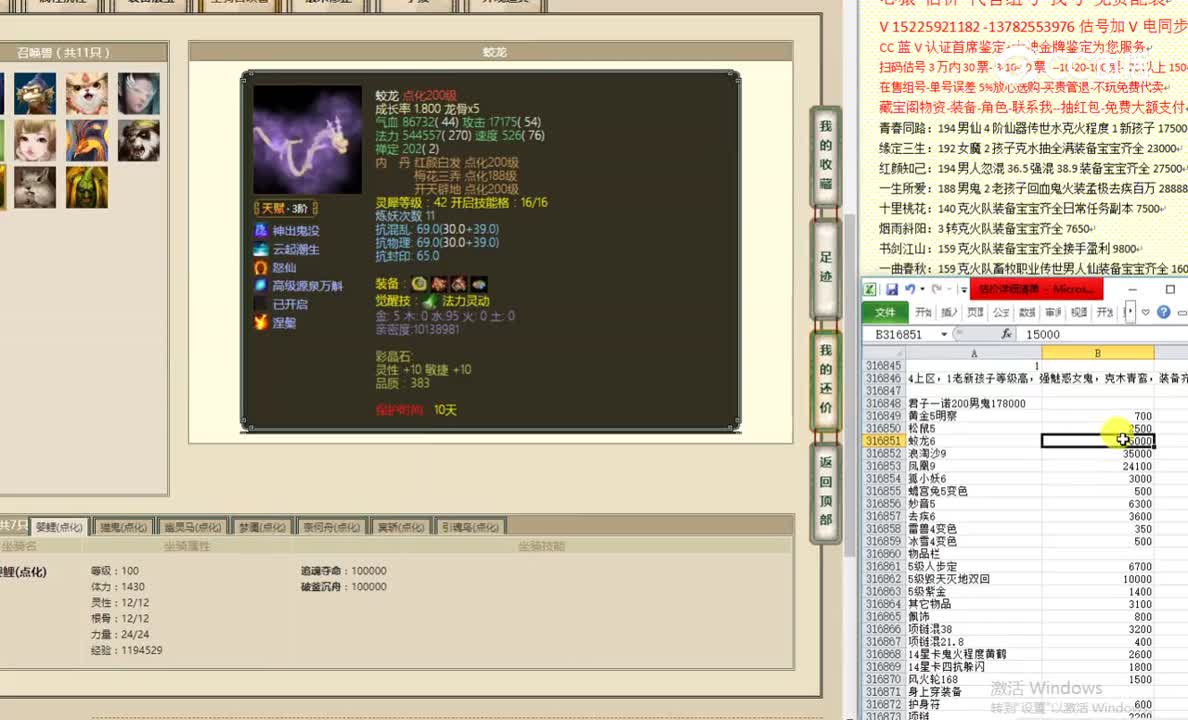Image resolution: width=1188 pixels, height=720 pixels.
Task: Select cell B316851 containing 15000
Action: coord(1097,440)
